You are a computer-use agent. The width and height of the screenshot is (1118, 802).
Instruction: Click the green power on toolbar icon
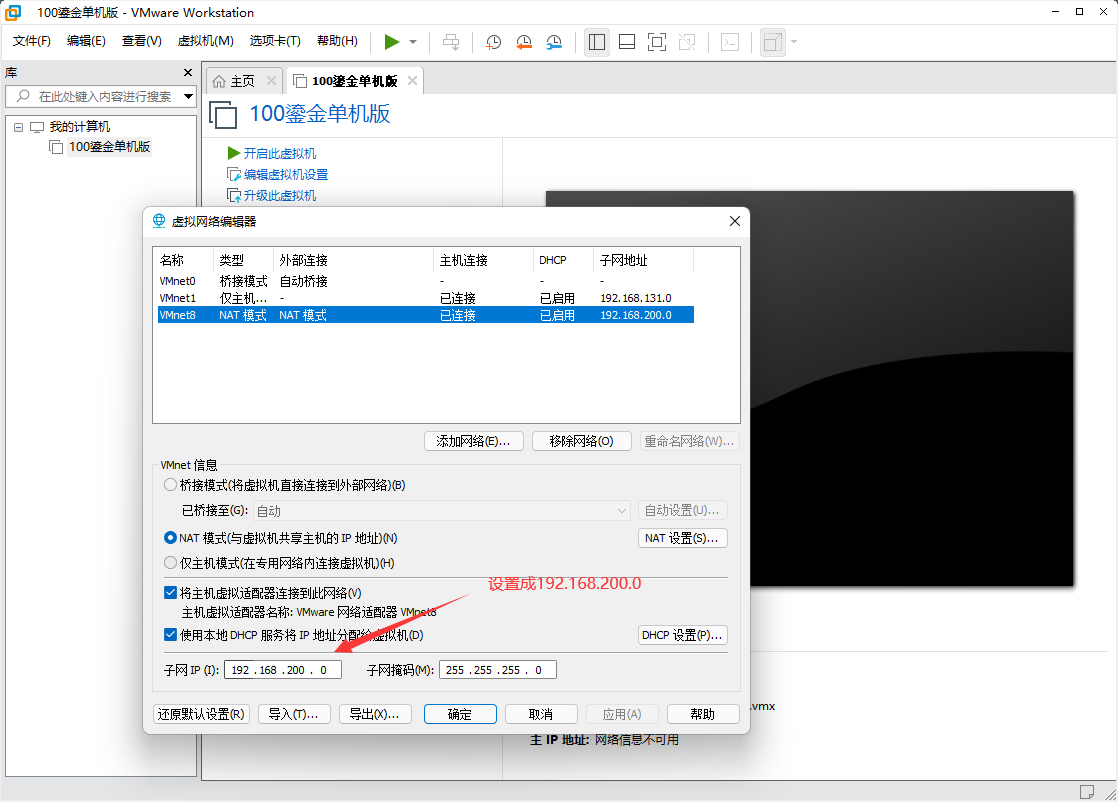pyautogui.click(x=392, y=42)
